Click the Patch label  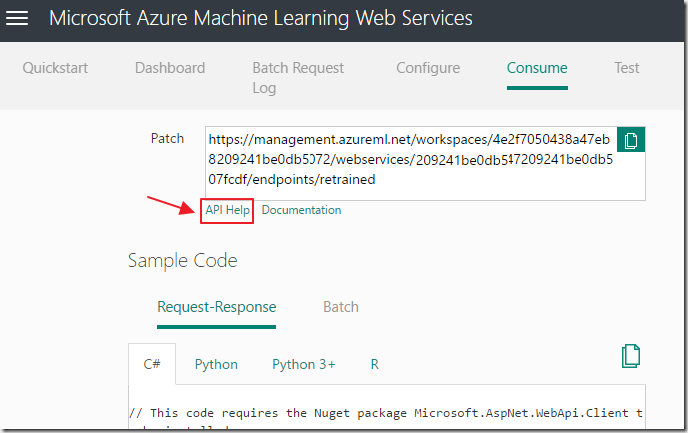pos(167,139)
